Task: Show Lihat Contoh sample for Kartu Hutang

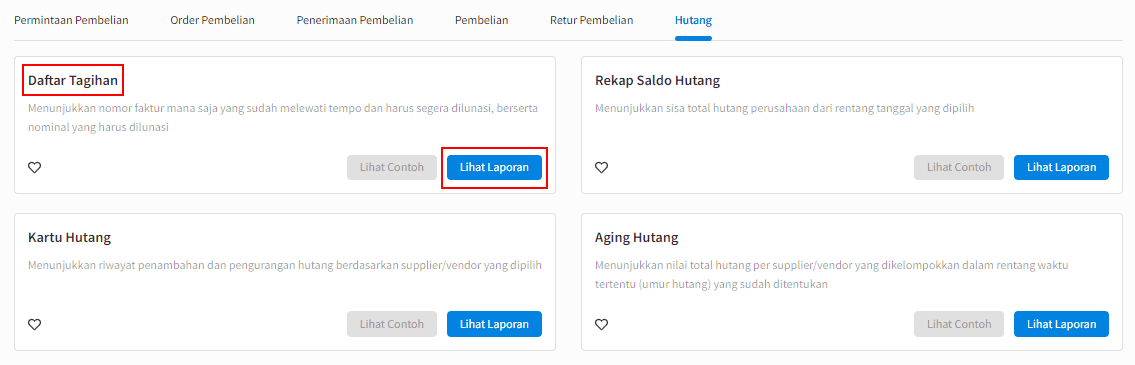Action: pyautogui.click(x=392, y=324)
